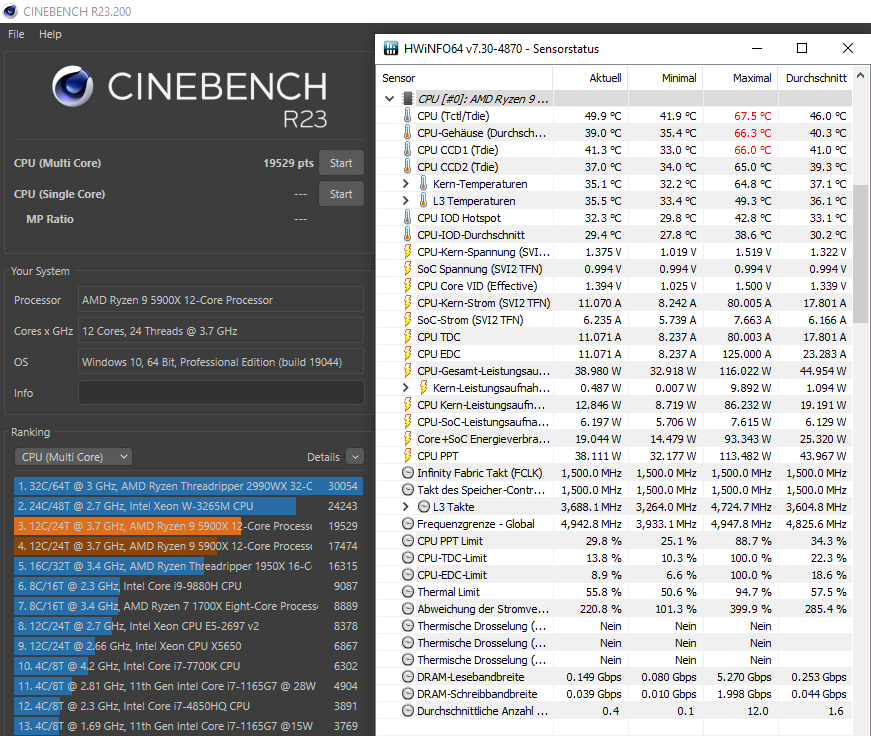Click the Aktuell column header

590,78
